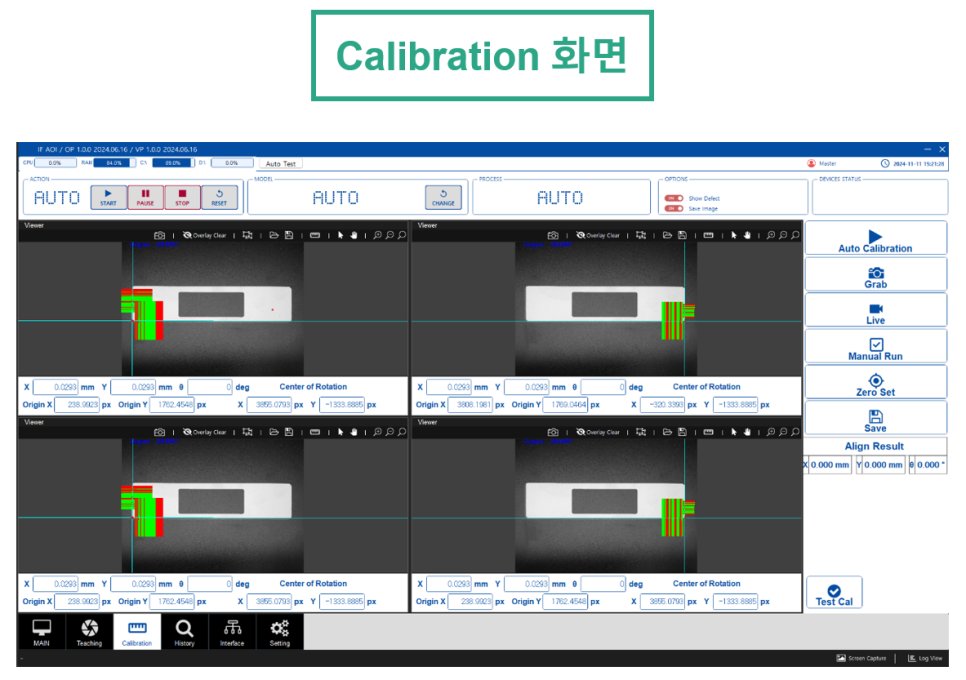Click the Zero Set button
The width and height of the screenshot is (966, 680).
pos(875,382)
